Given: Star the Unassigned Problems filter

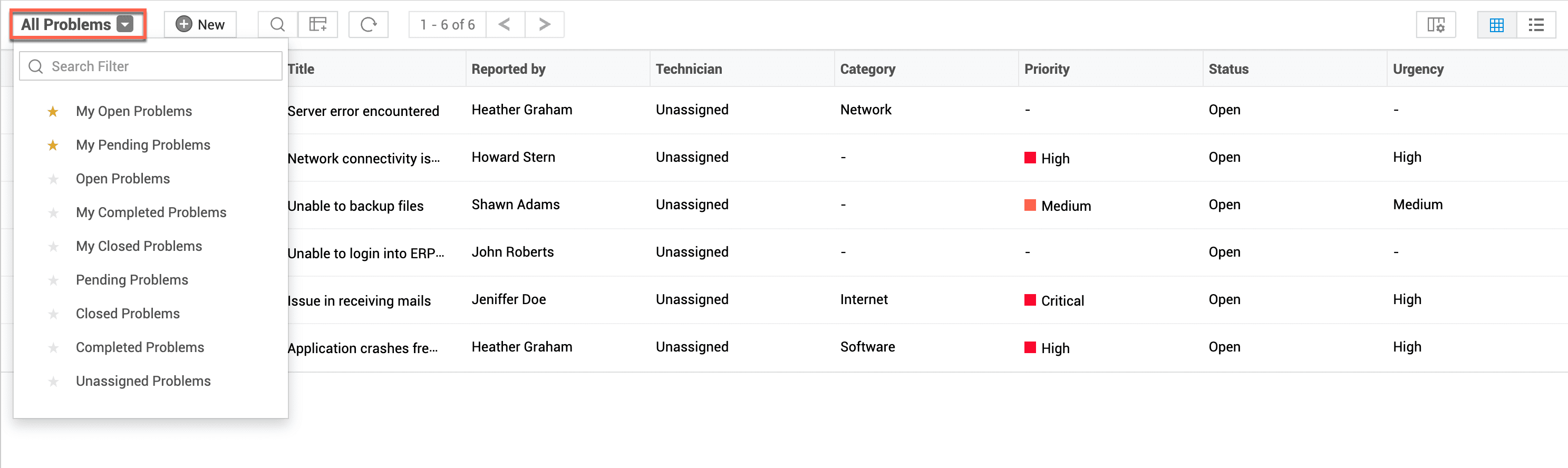Looking at the screenshot, I should pos(54,382).
